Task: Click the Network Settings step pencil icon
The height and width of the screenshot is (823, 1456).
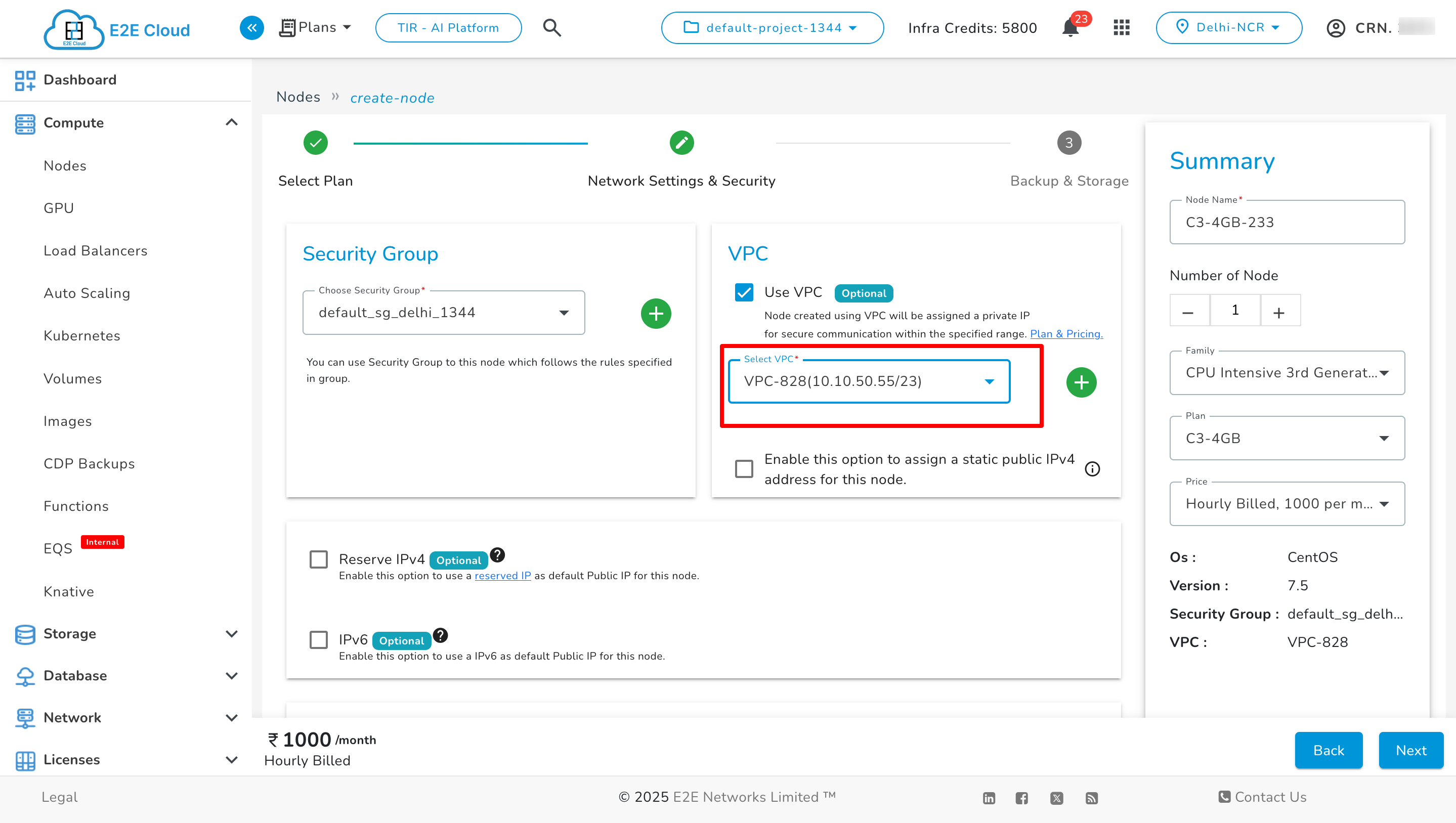Action: click(x=681, y=143)
